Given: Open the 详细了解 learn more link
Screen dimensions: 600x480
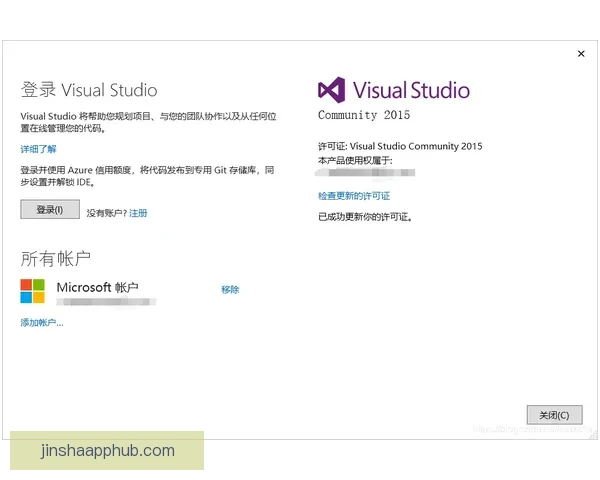Looking at the screenshot, I should [x=38, y=149].
